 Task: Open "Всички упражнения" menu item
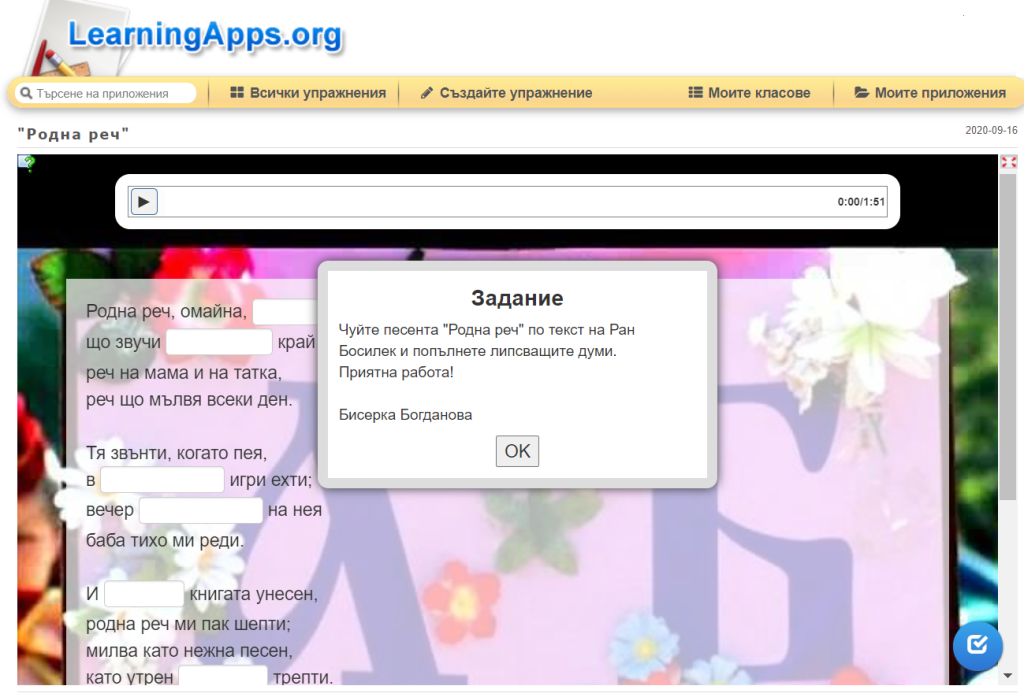[x=308, y=93]
